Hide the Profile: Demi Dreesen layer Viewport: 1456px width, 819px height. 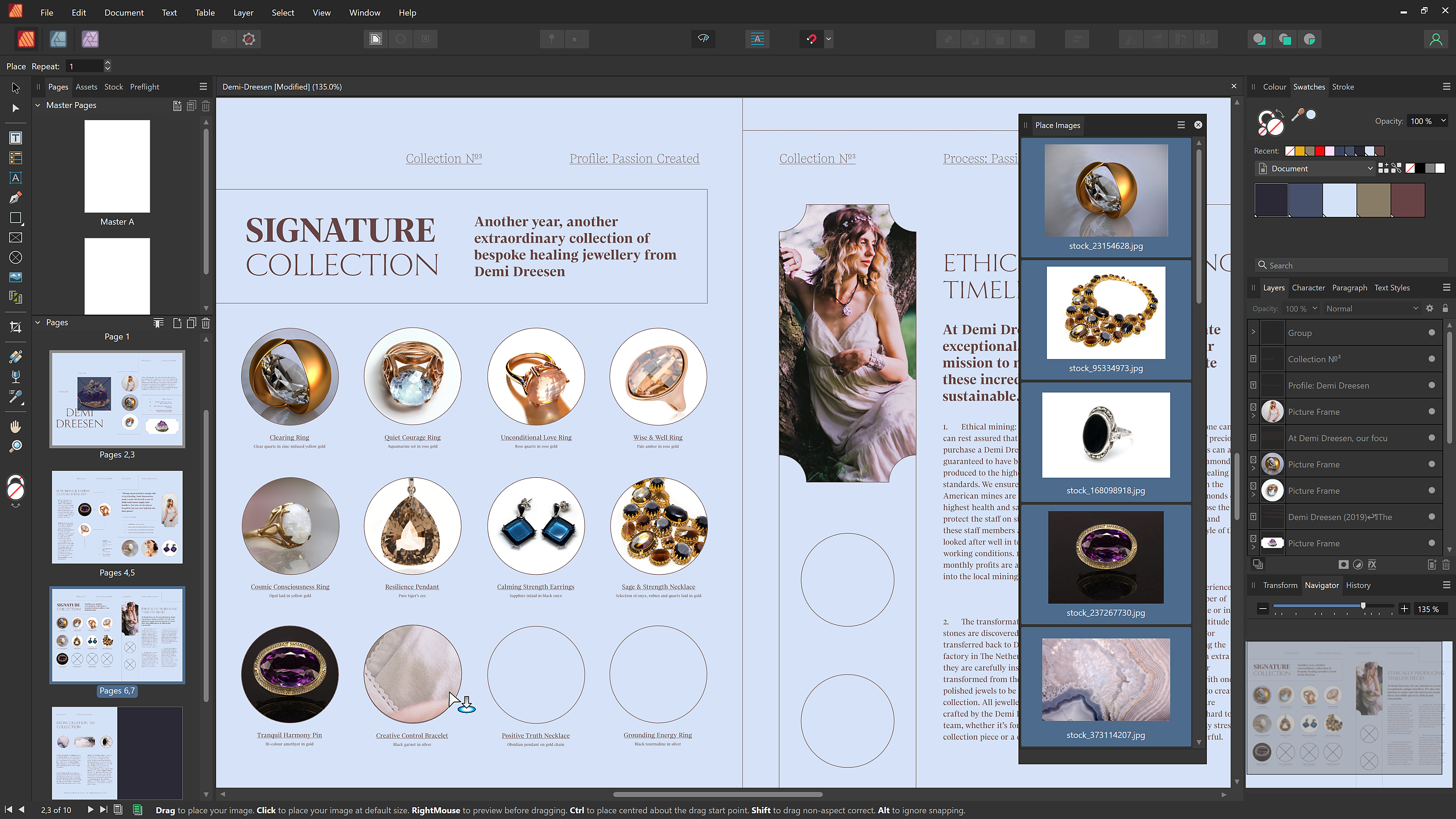1431,386
